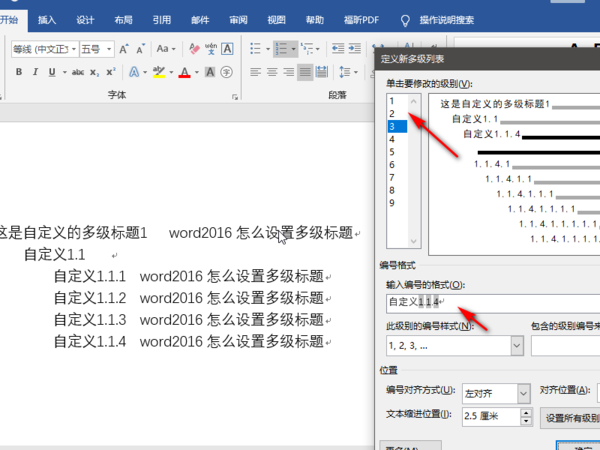Click the bullets list icon
The height and width of the screenshot is (450, 600).
[255, 49]
